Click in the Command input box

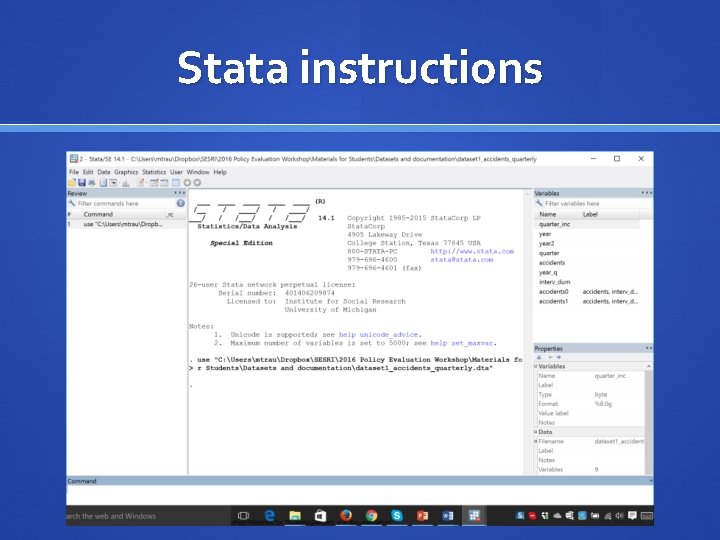pyautogui.click(x=360, y=495)
